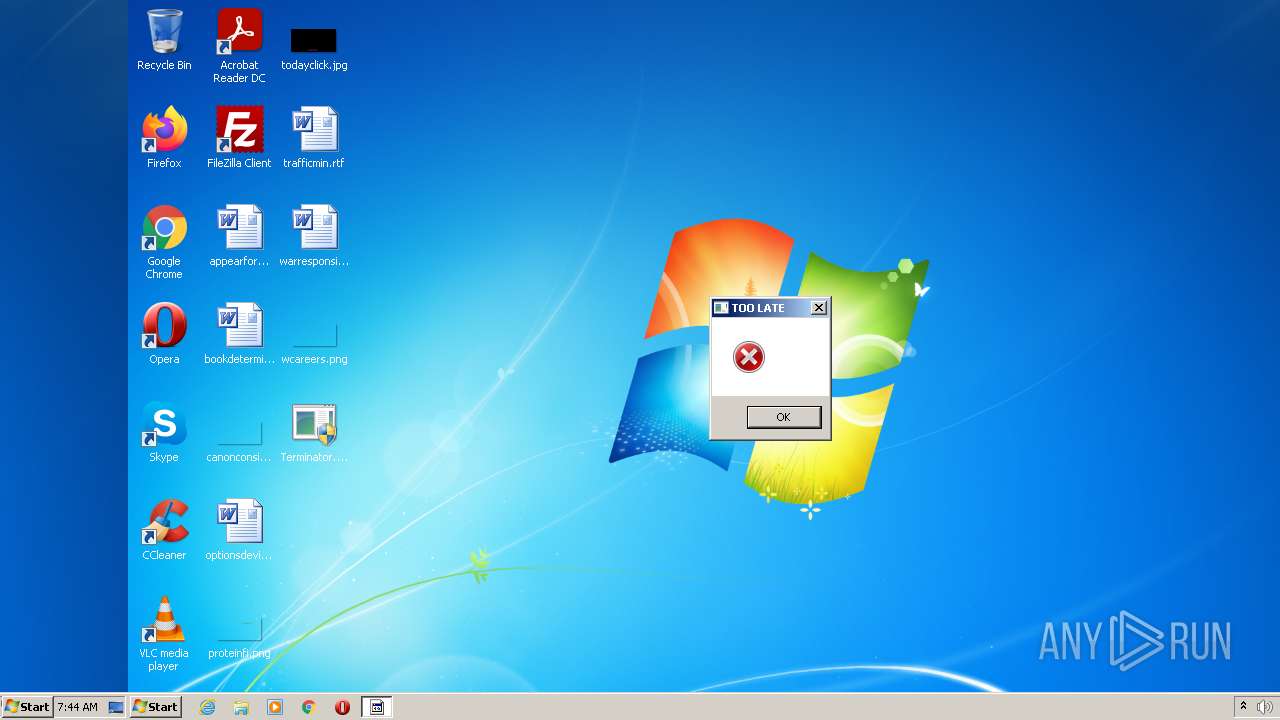The height and width of the screenshot is (720, 1280).
Task: Select the proteinfi.png file
Action: [x=239, y=638]
